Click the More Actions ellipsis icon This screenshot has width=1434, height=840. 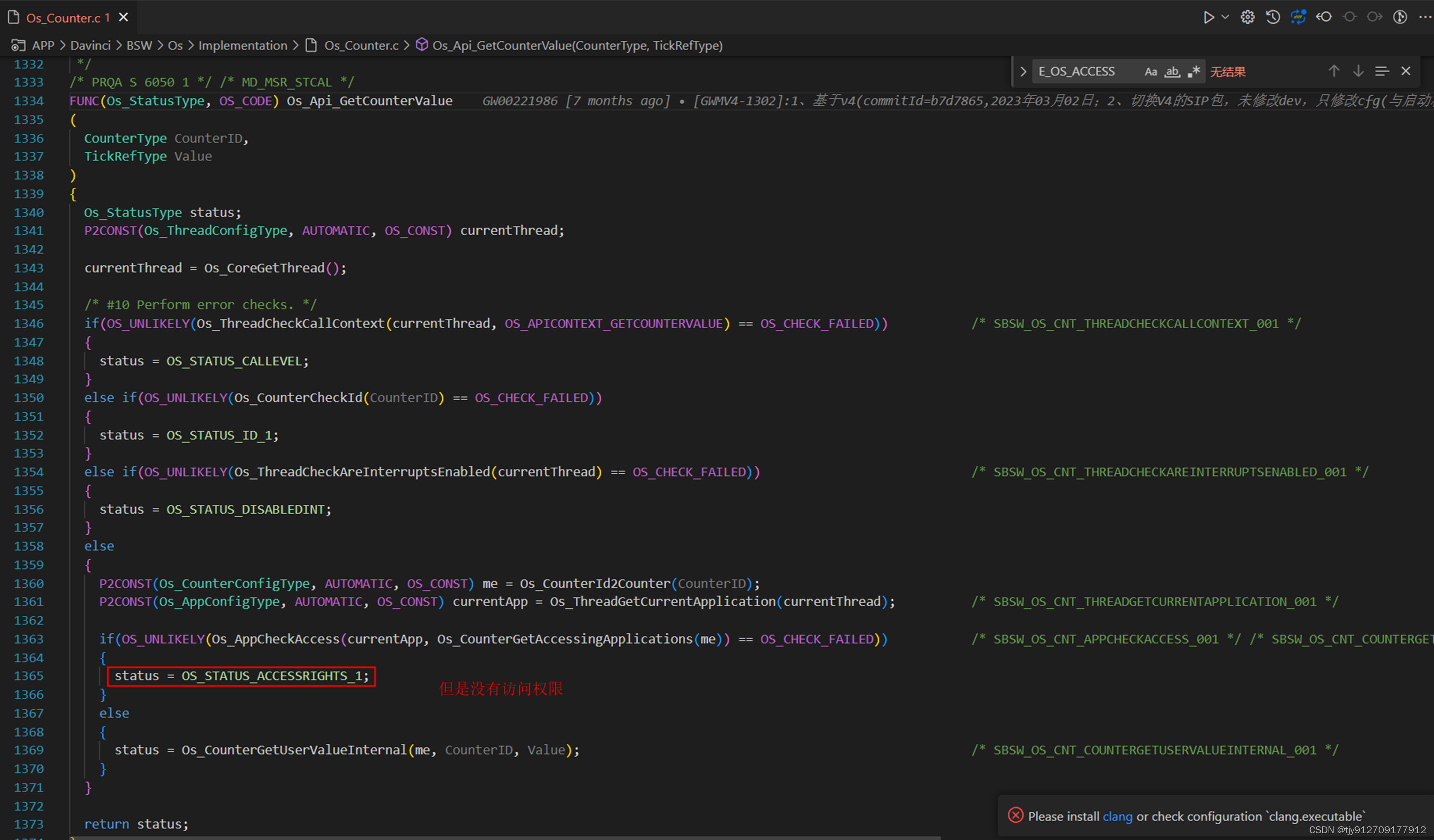1426,17
